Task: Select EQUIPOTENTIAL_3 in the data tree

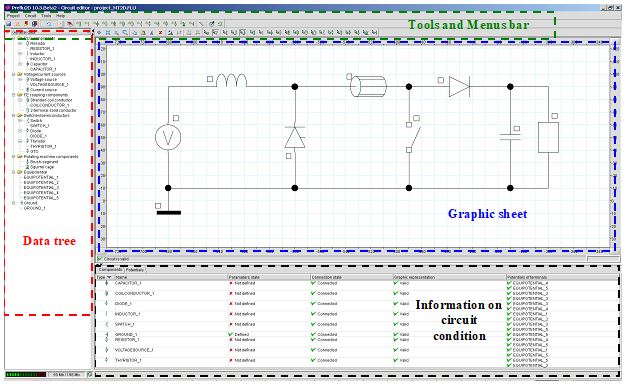Action: pos(41,187)
